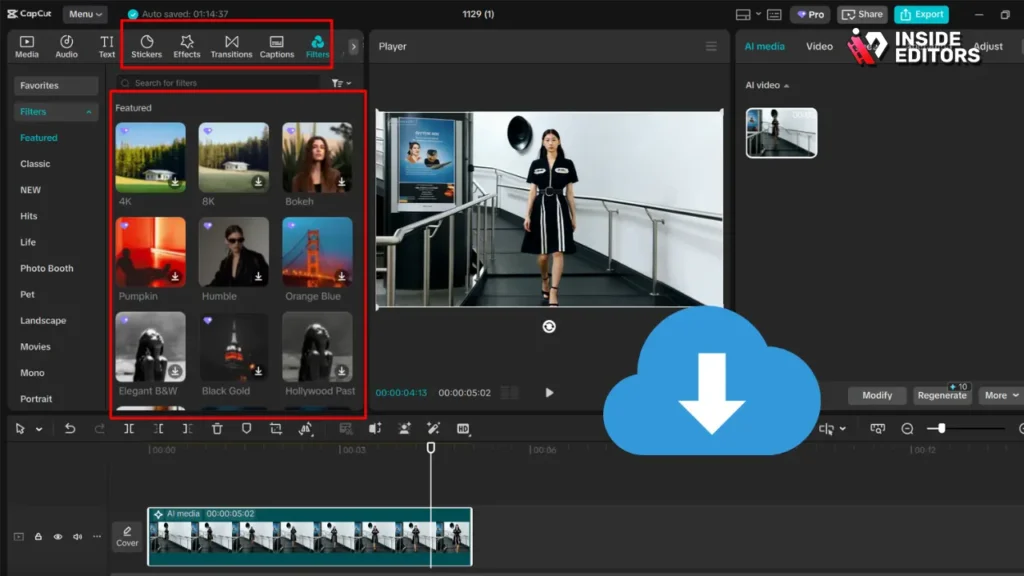Open the CapCut Menu dropdown
This screenshot has width=1024, height=576.
tap(85, 14)
